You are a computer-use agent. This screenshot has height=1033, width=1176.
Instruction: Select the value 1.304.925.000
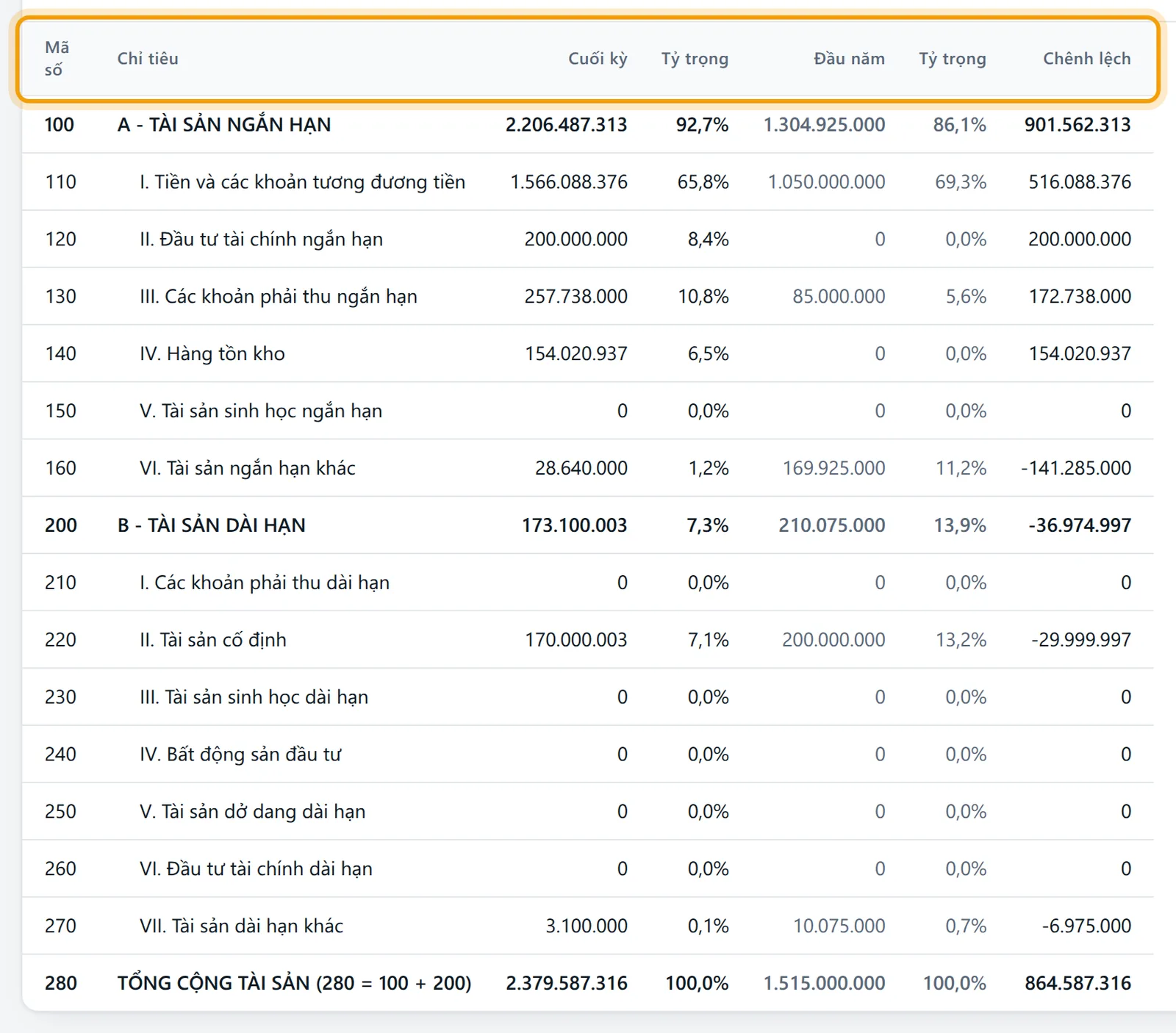pos(825,125)
